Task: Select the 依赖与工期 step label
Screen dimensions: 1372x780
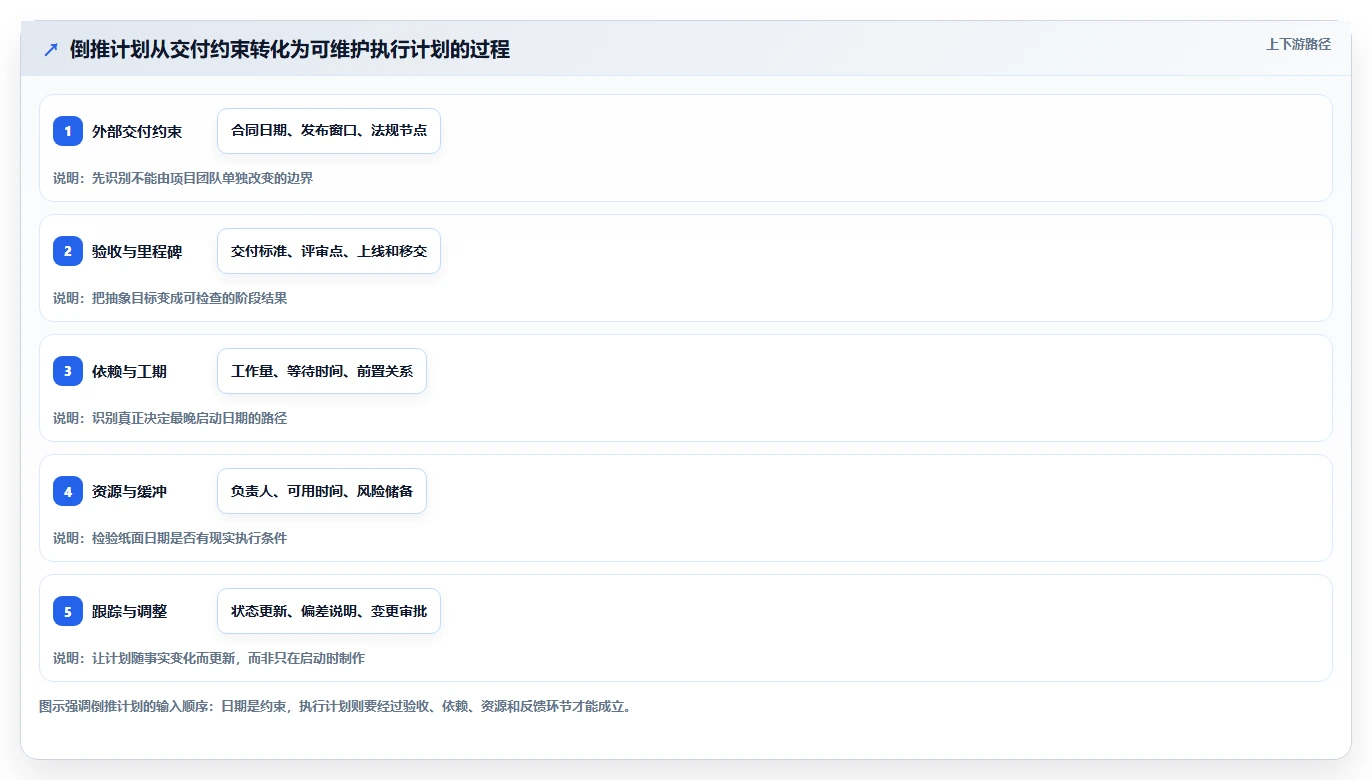Action: tap(129, 371)
